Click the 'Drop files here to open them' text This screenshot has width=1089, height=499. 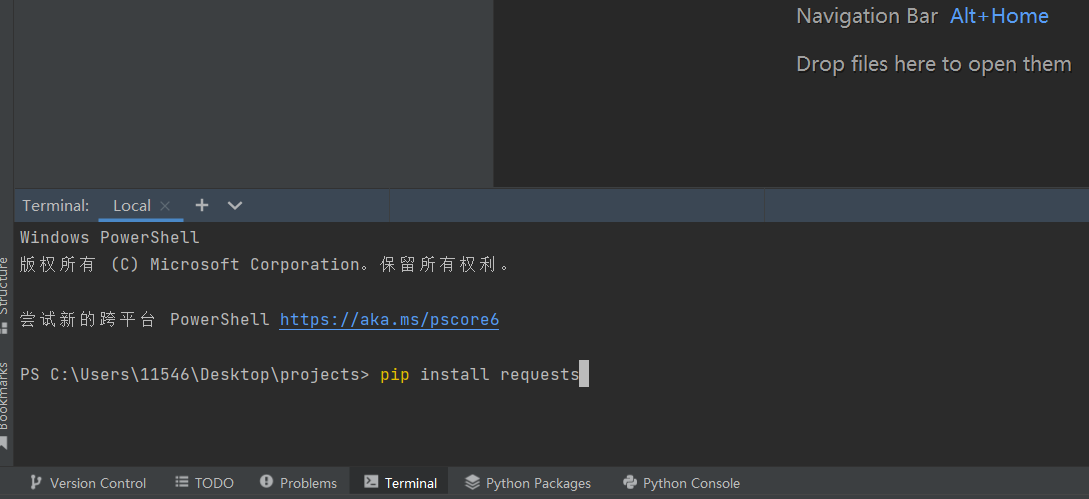click(x=933, y=64)
